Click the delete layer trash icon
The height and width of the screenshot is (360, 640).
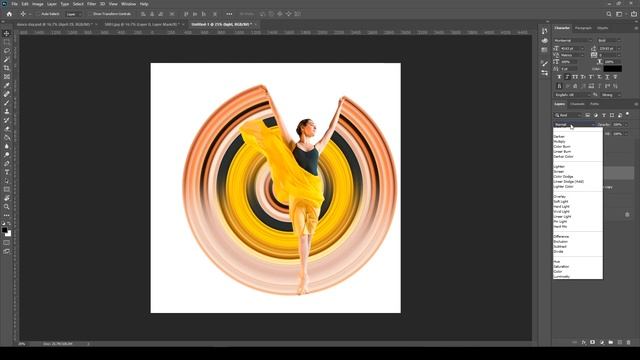coord(628,342)
